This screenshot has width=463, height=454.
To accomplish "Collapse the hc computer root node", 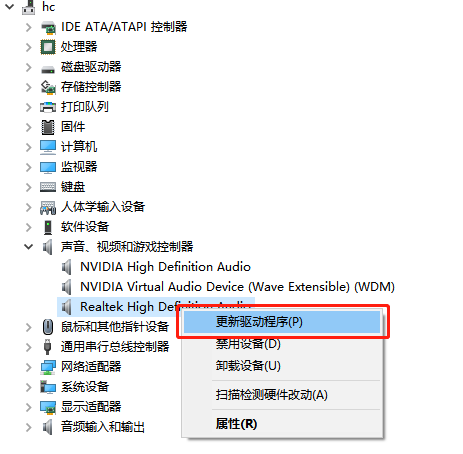I will [10, 6].
